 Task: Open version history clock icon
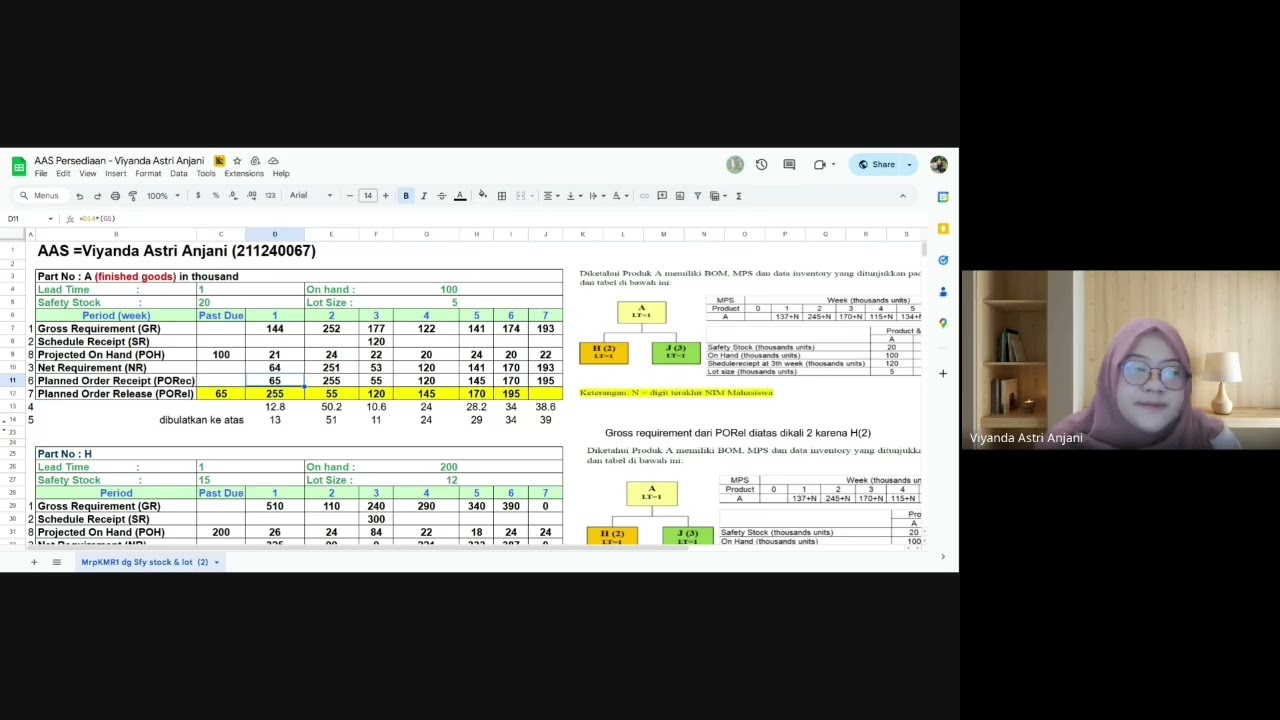pyautogui.click(x=761, y=165)
